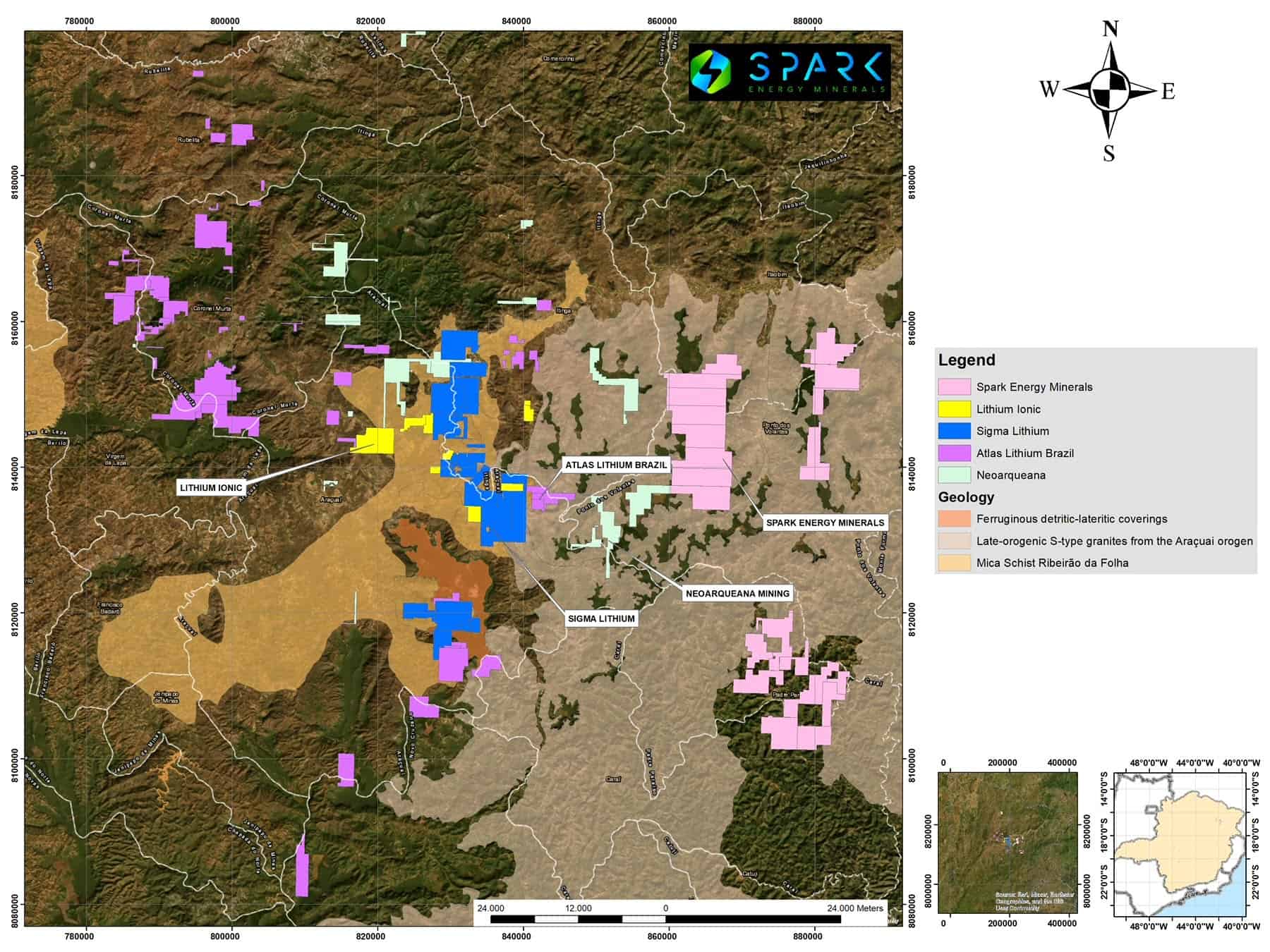Click the Ponto dos Volantes town label
Image resolution: width=1270 pixels, height=952 pixels.
click(x=776, y=427)
